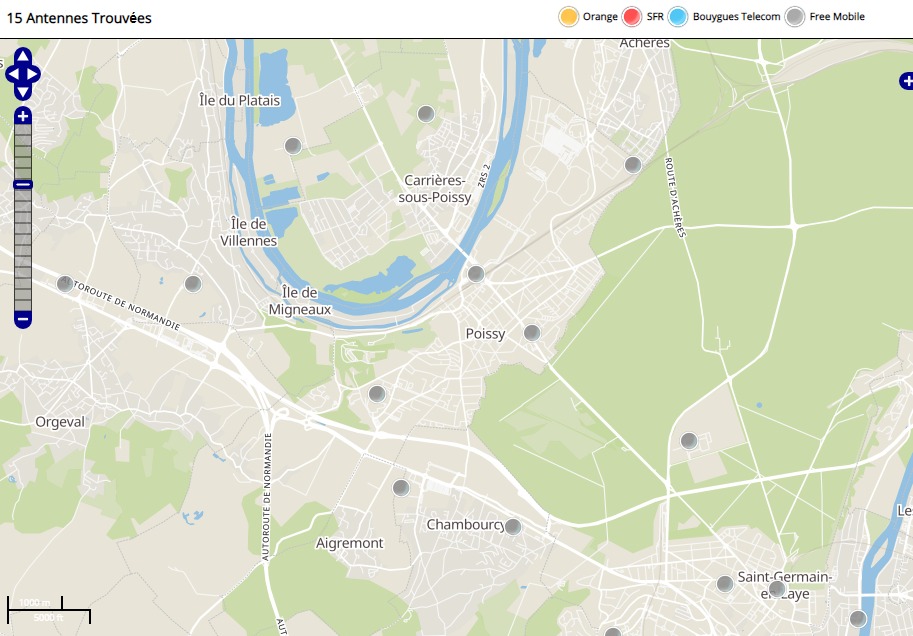Click the pan down arrow
The width and height of the screenshot is (913, 636).
tap(23, 92)
